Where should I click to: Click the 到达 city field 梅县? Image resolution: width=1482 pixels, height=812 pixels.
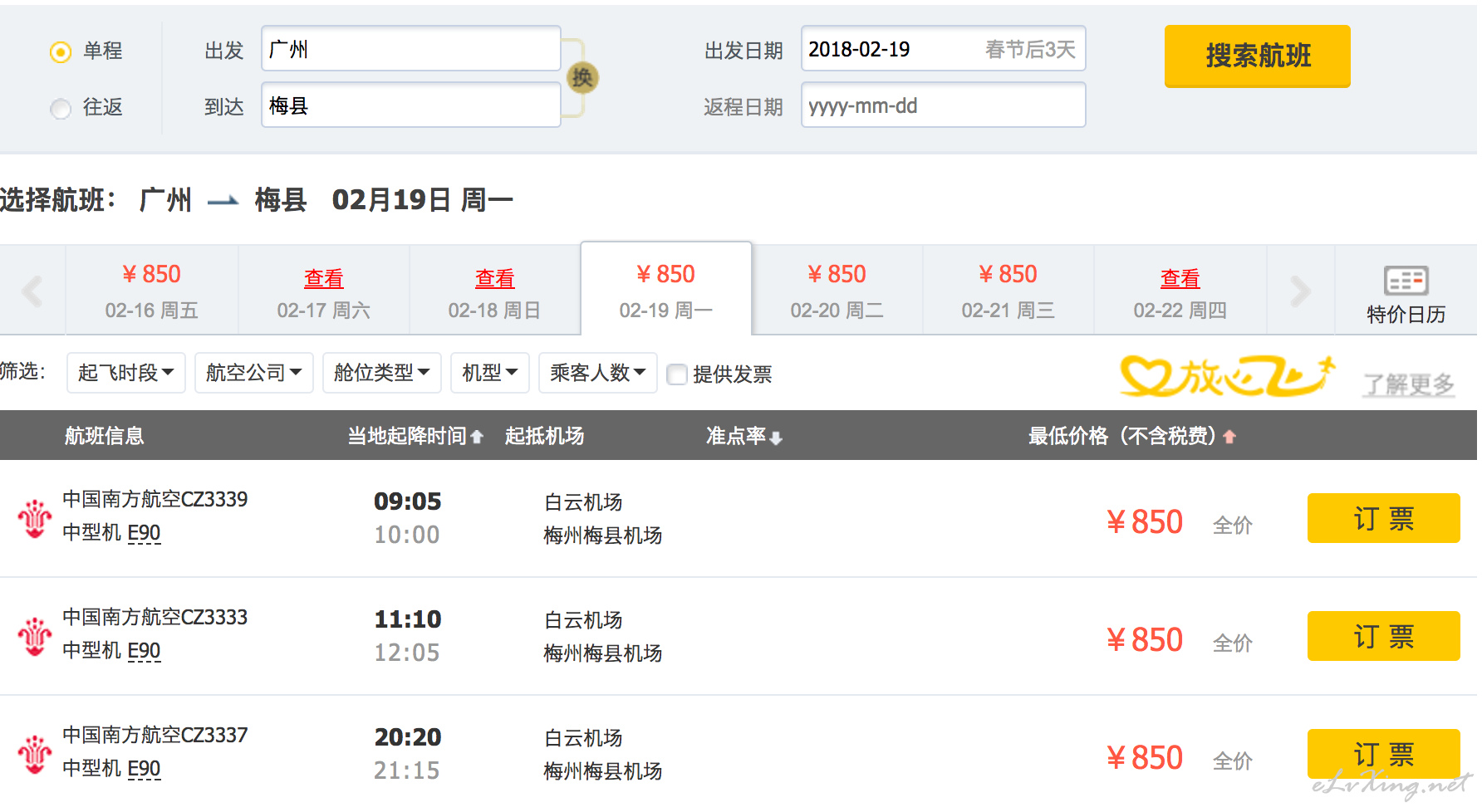[411, 105]
